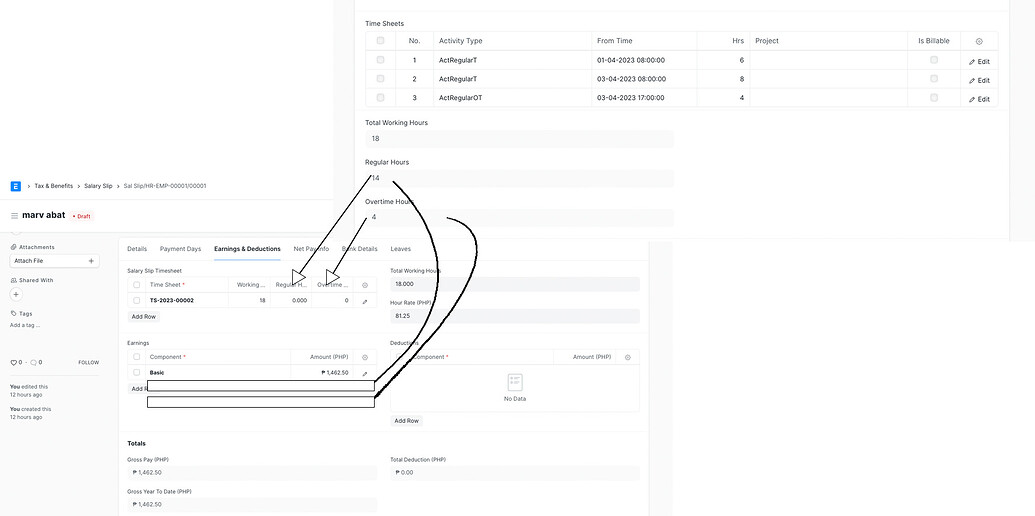Viewport: 1035px width, 516px height.
Task: Click the heart like icon
Action: [13, 362]
